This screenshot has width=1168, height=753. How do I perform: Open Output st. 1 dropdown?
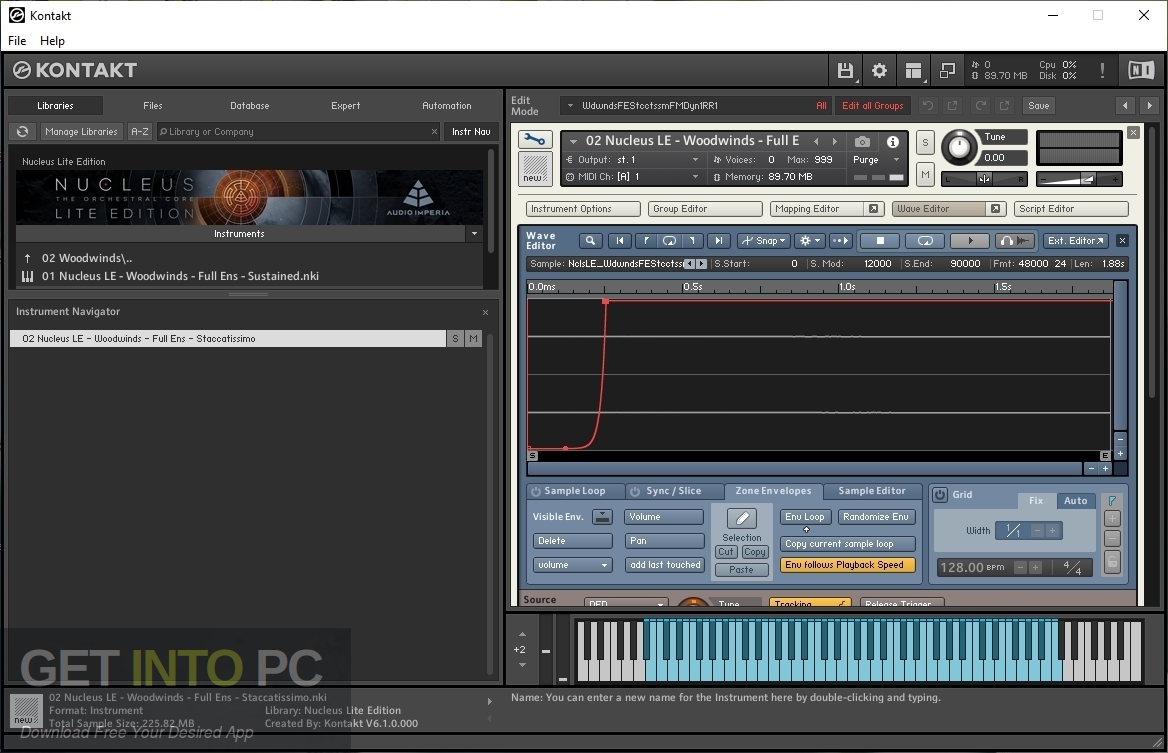[695, 160]
